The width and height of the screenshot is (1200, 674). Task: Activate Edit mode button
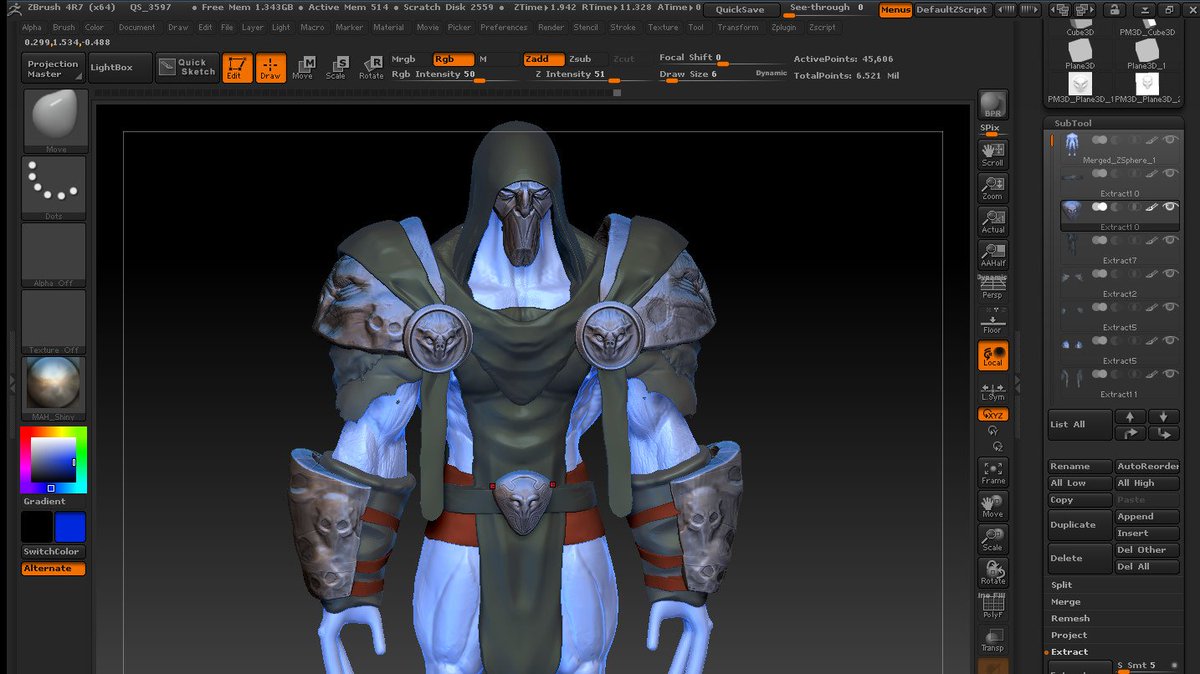[237, 67]
